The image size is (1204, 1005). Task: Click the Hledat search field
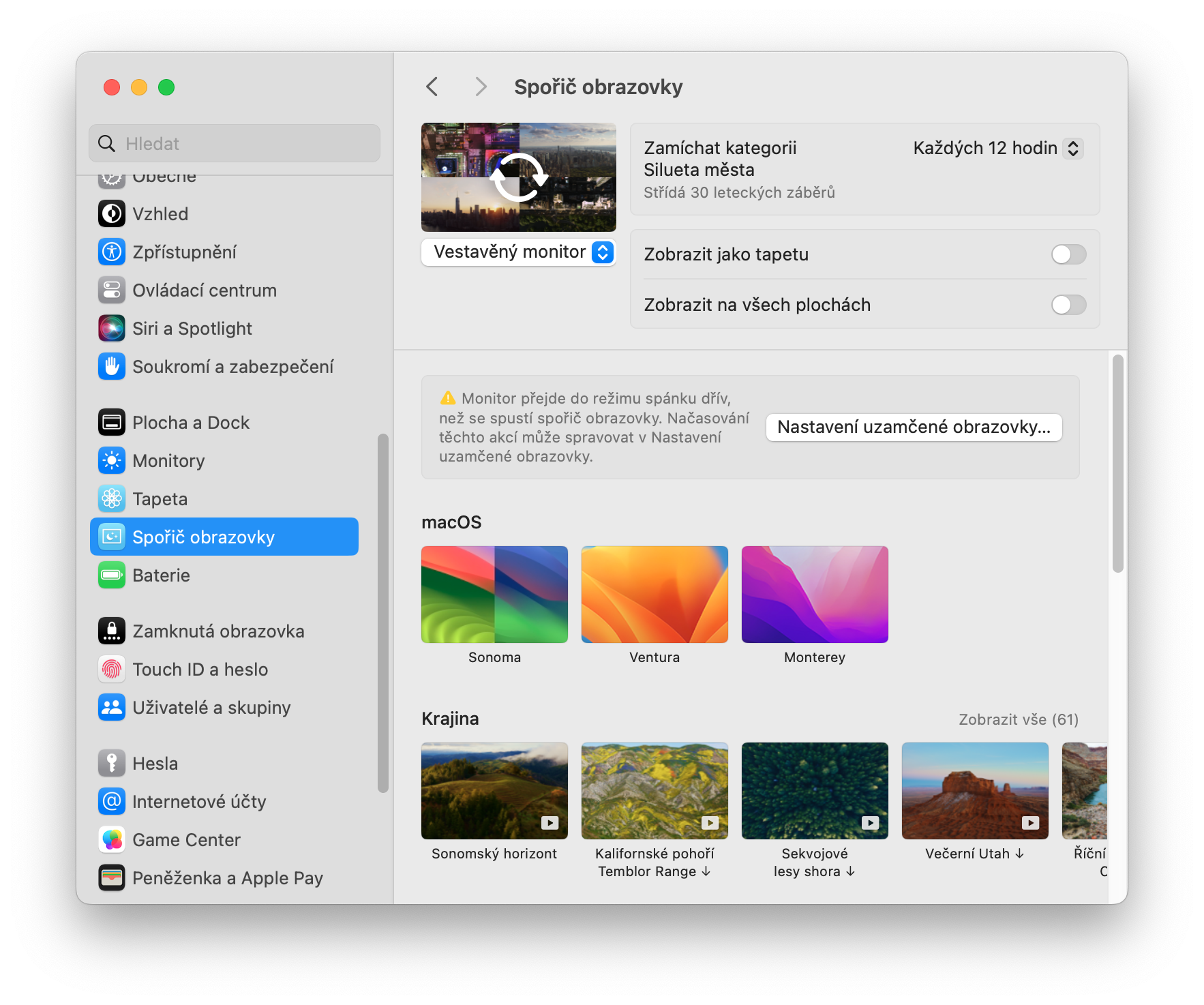pos(235,143)
